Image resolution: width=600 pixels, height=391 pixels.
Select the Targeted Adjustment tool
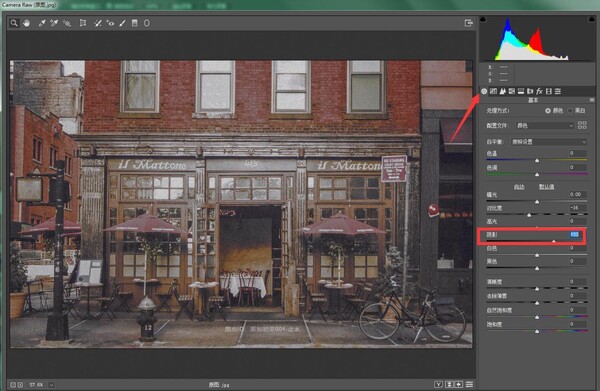[x=67, y=23]
